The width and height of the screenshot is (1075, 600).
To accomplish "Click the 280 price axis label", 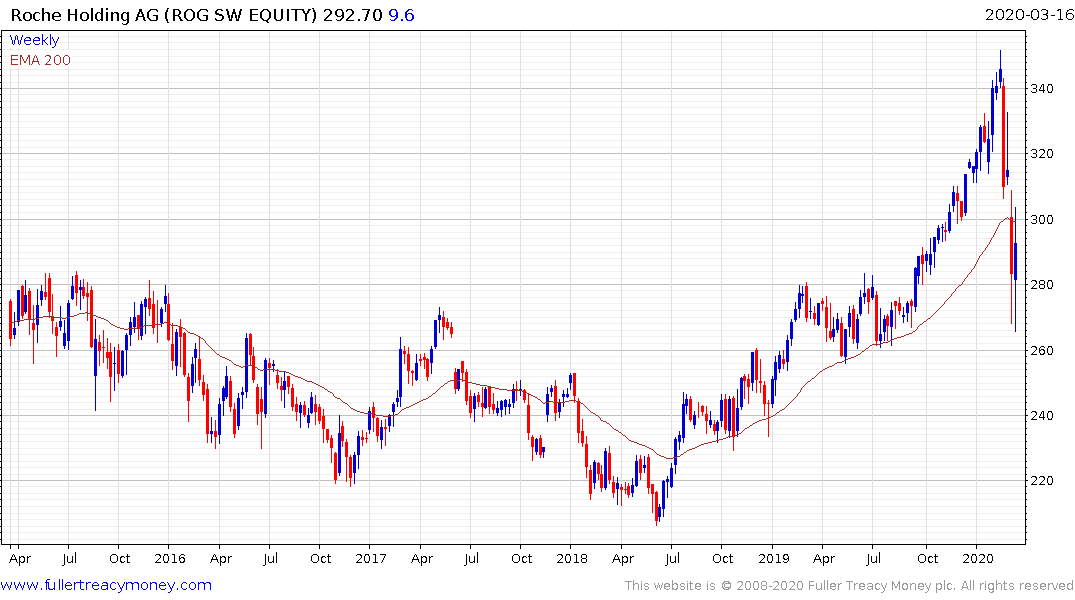I will point(1042,285).
